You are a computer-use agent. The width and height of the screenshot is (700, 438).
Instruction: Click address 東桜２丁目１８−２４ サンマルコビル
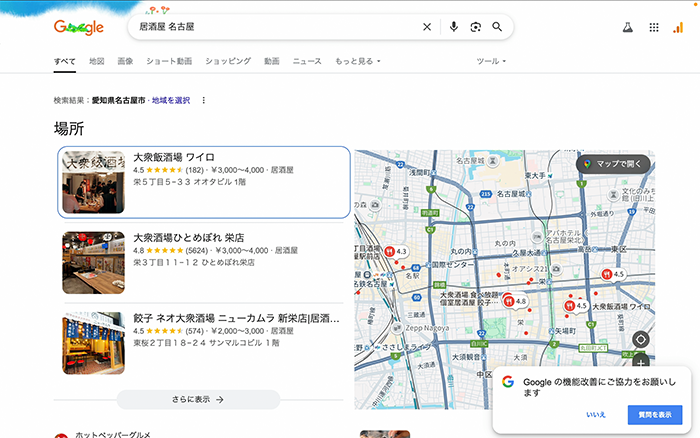tap(206, 343)
